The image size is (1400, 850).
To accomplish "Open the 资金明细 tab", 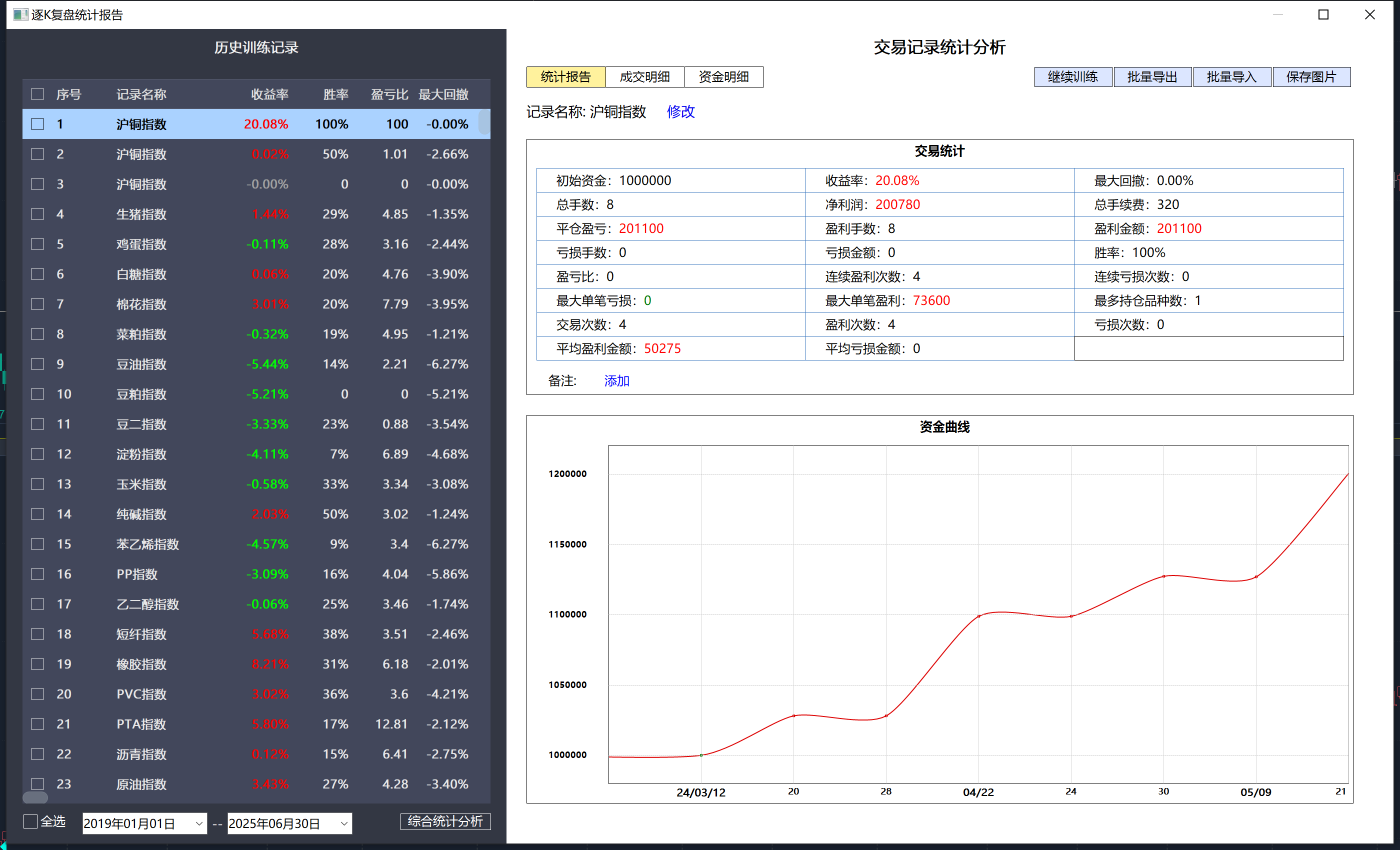I will point(723,76).
